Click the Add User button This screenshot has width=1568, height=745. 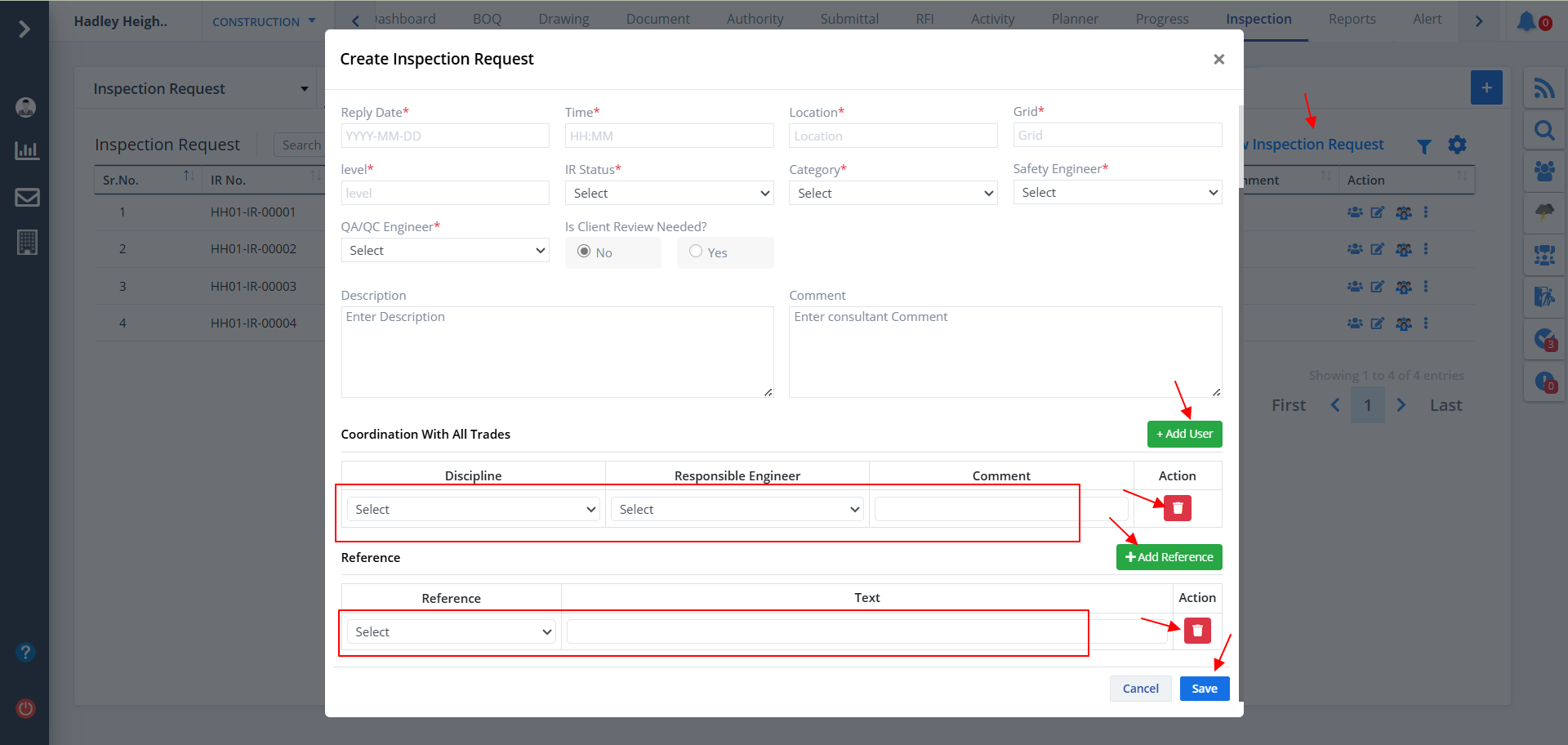tap(1184, 434)
